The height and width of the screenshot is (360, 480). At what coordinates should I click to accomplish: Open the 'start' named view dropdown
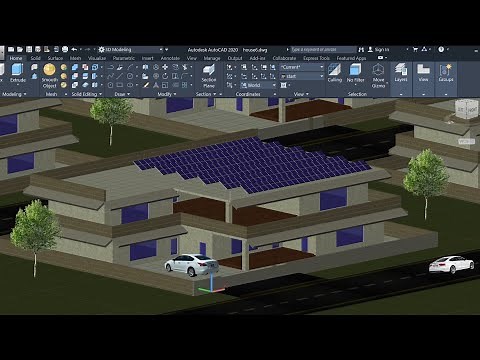[302, 76]
